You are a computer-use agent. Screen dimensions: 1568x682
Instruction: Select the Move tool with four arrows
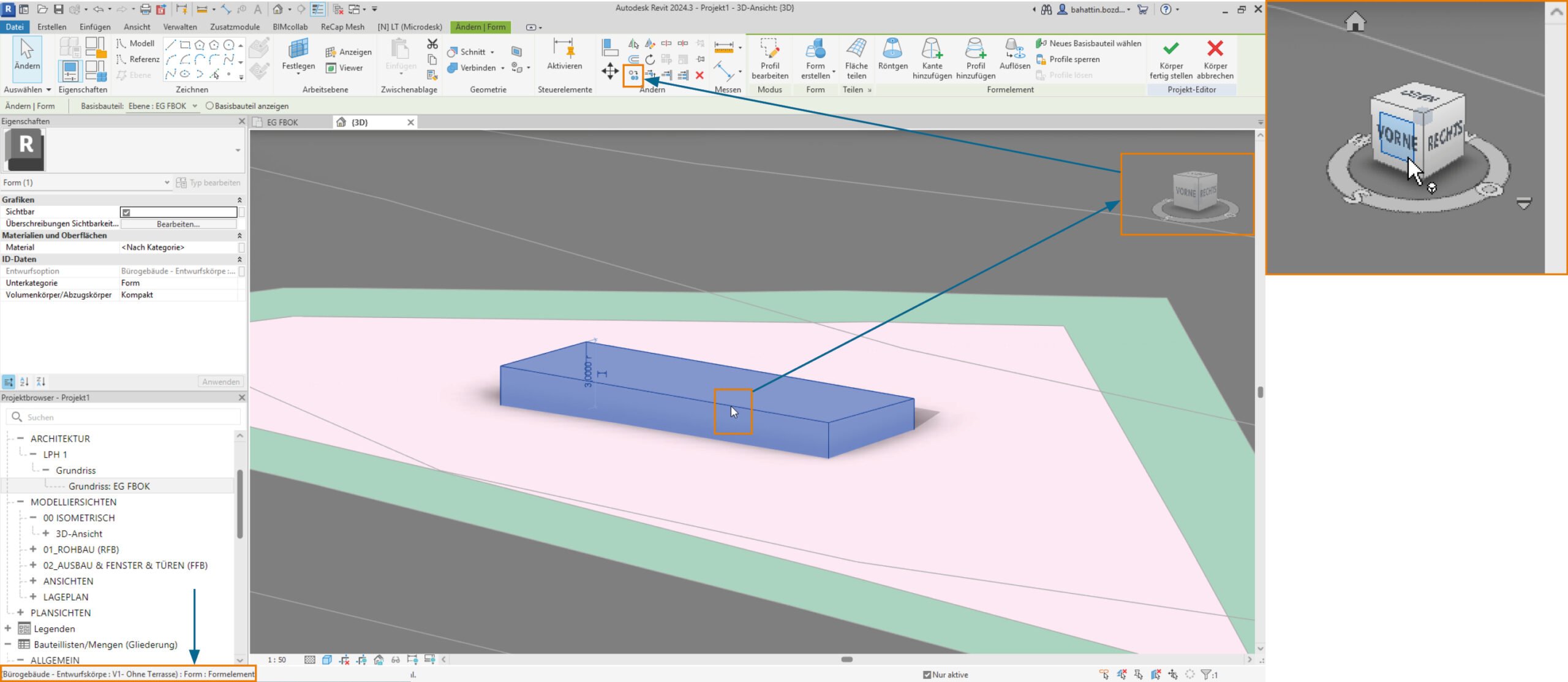[610, 71]
